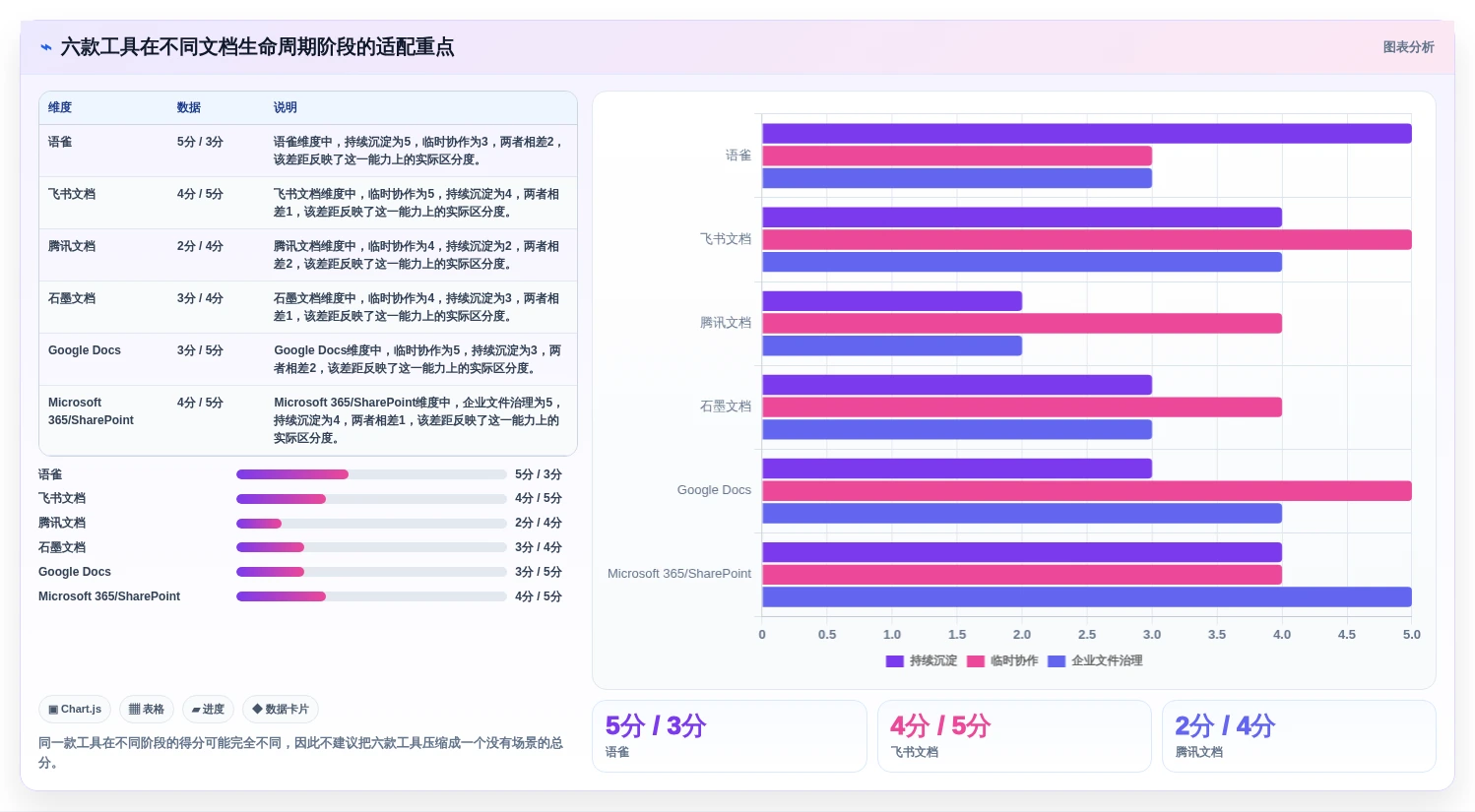Screen dimensions: 1475x812
Task: Open the 2分 / 4分 腾讯文档 data card
Action: [x=1299, y=736]
